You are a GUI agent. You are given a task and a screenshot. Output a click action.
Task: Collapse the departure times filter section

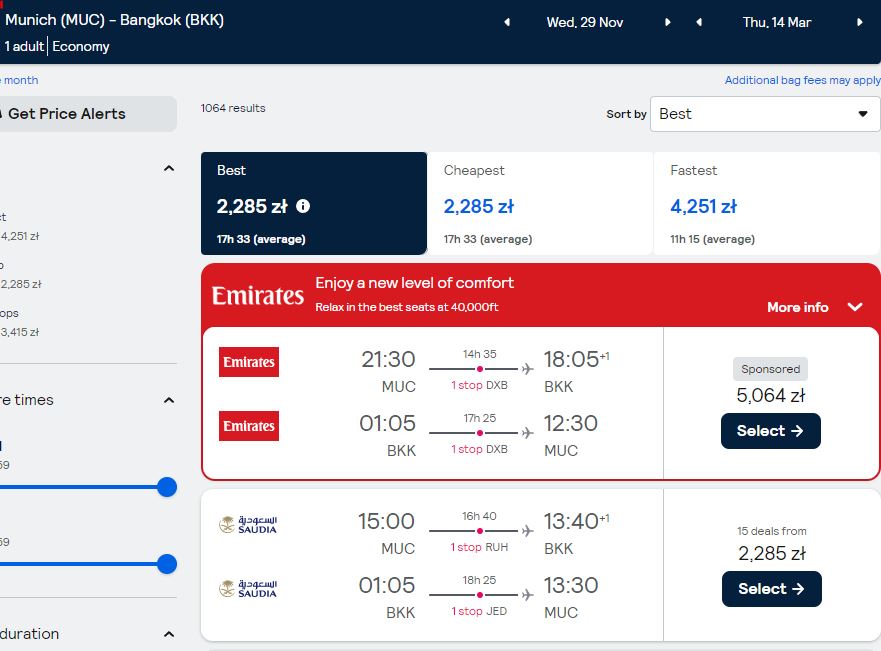pyautogui.click(x=169, y=400)
